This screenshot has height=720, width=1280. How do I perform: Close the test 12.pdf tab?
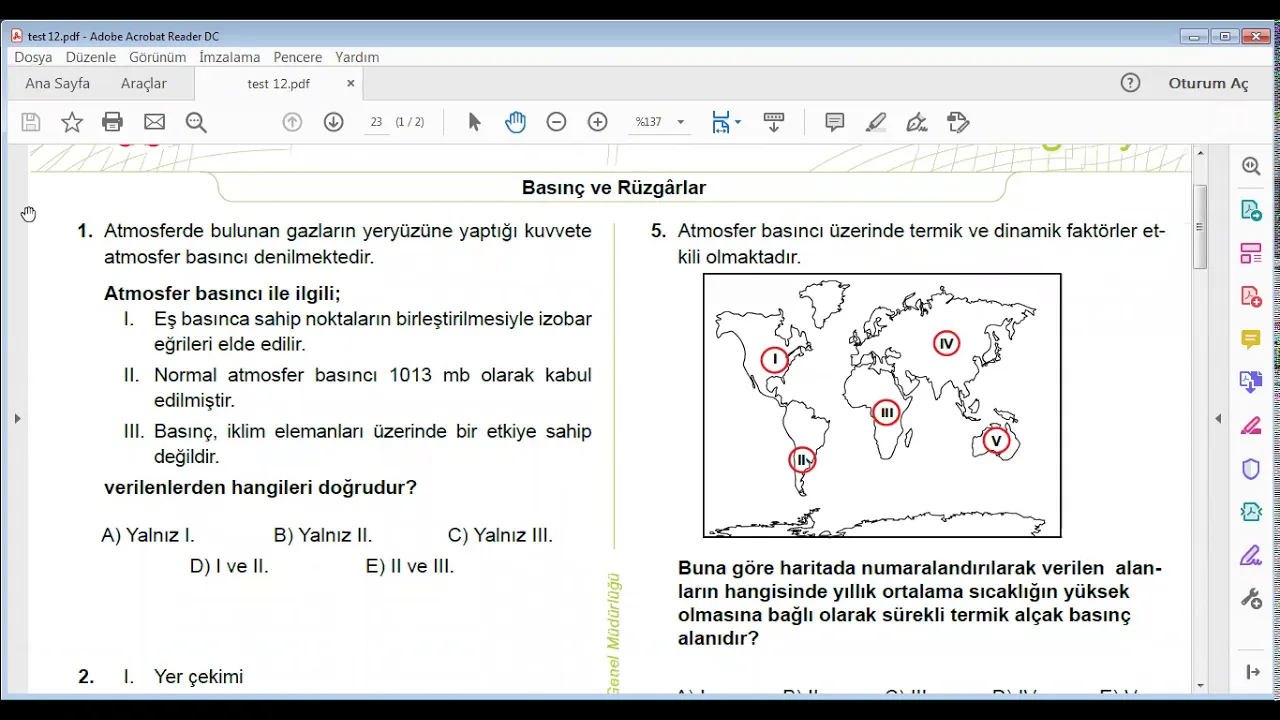tap(350, 84)
